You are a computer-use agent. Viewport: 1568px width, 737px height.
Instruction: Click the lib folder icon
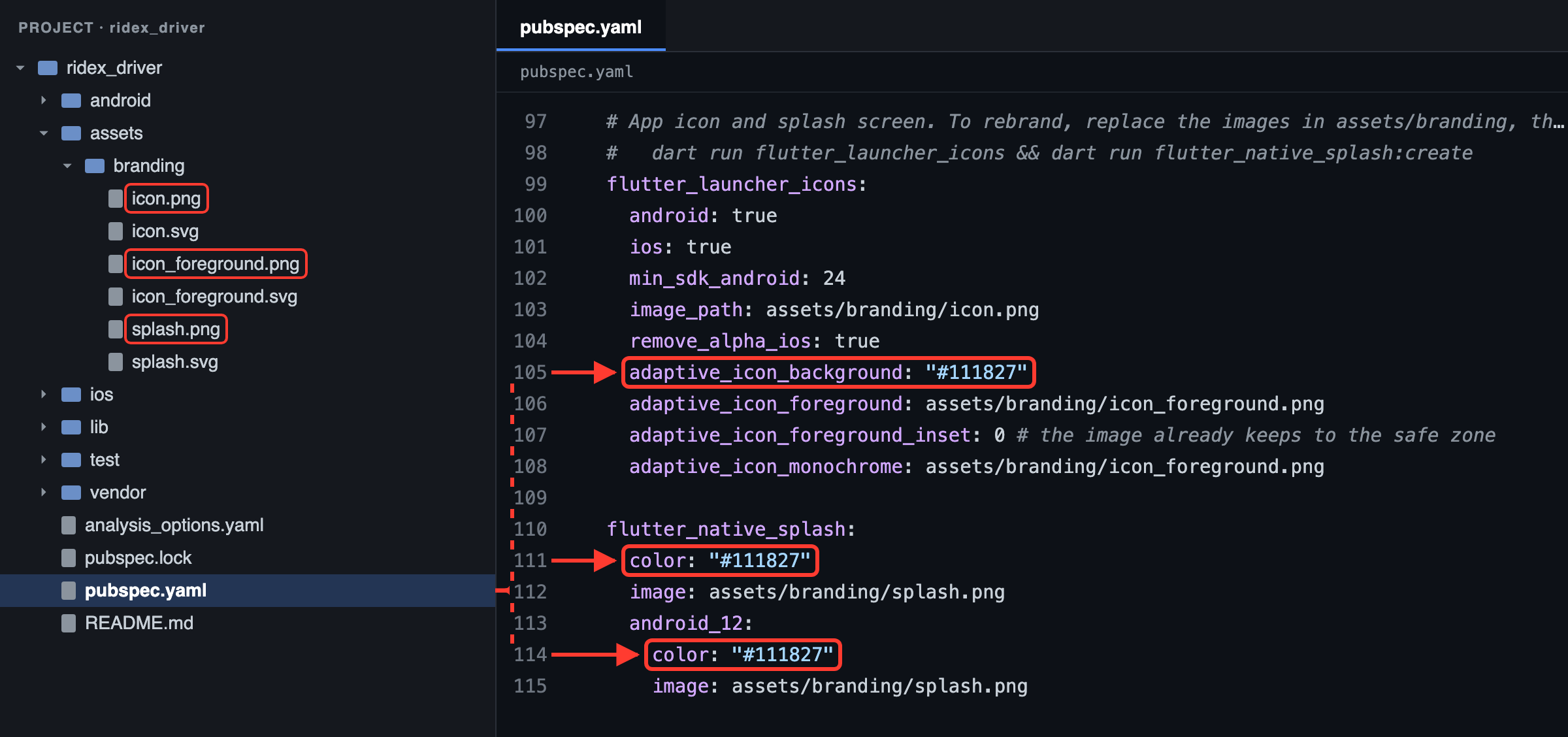point(71,427)
